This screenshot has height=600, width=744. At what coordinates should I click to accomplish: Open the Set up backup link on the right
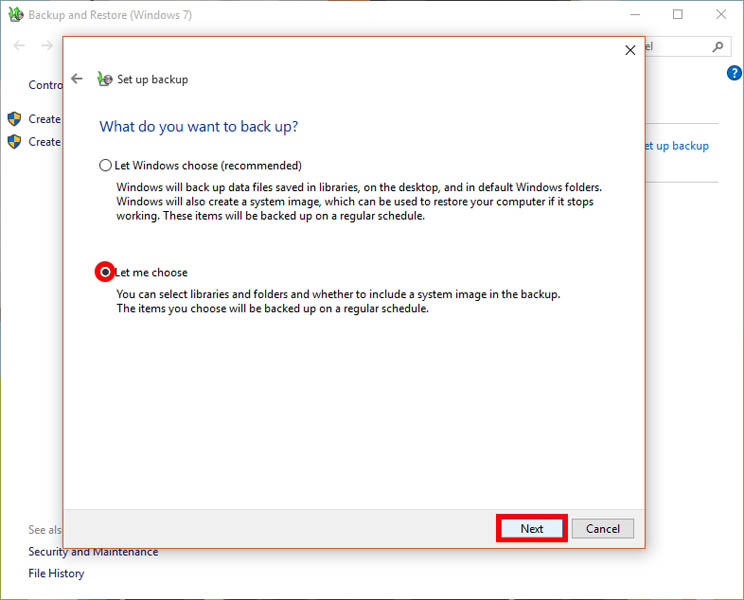click(677, 146)
